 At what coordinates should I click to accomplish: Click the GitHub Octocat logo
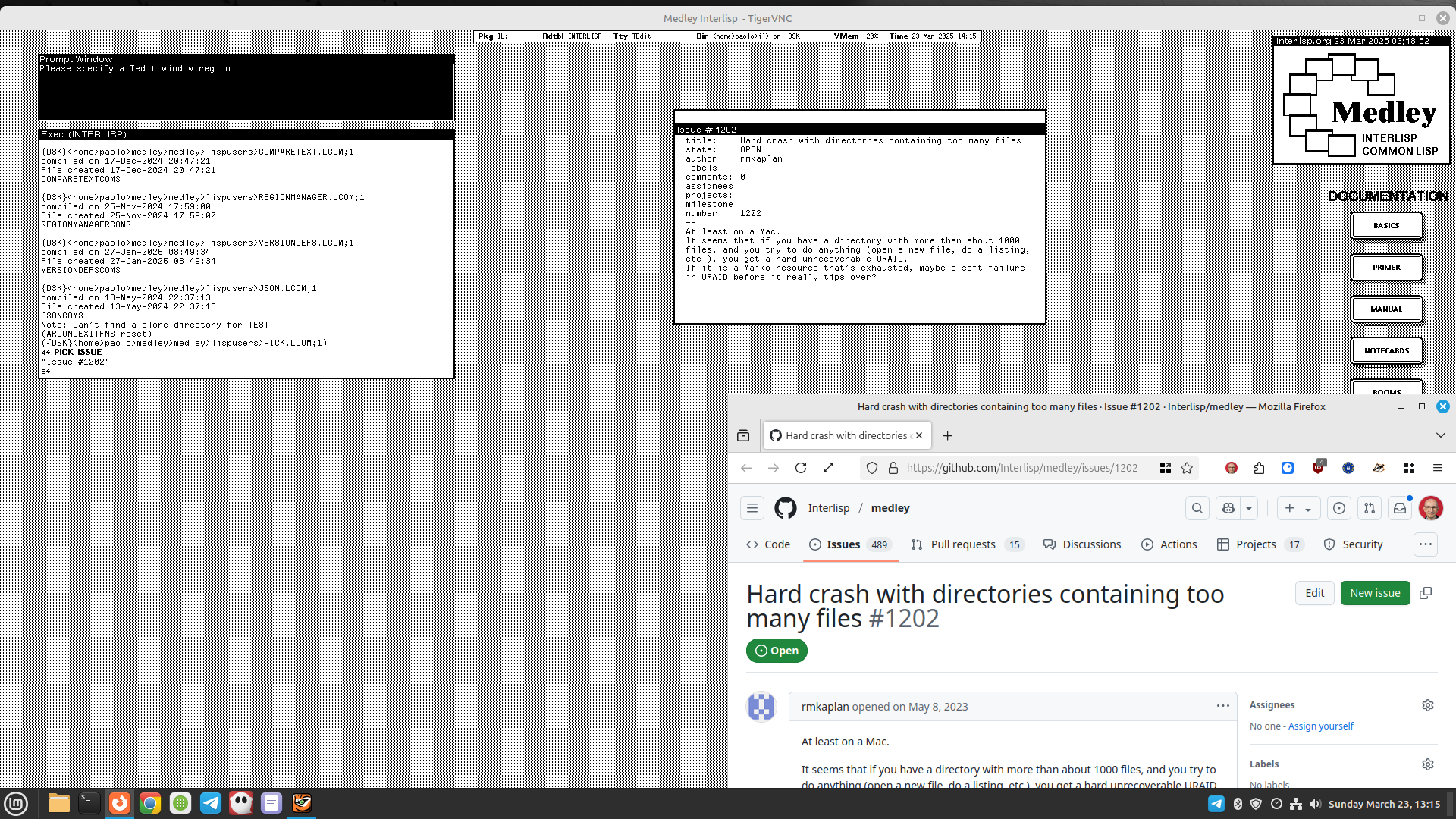[786, 508]
